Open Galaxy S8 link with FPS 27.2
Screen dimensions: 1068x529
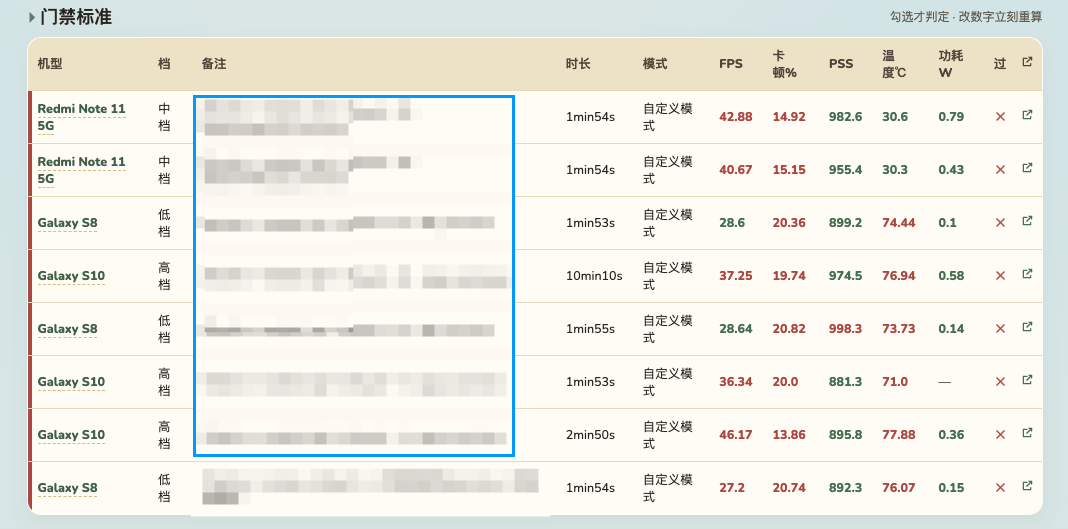(67, 489)
